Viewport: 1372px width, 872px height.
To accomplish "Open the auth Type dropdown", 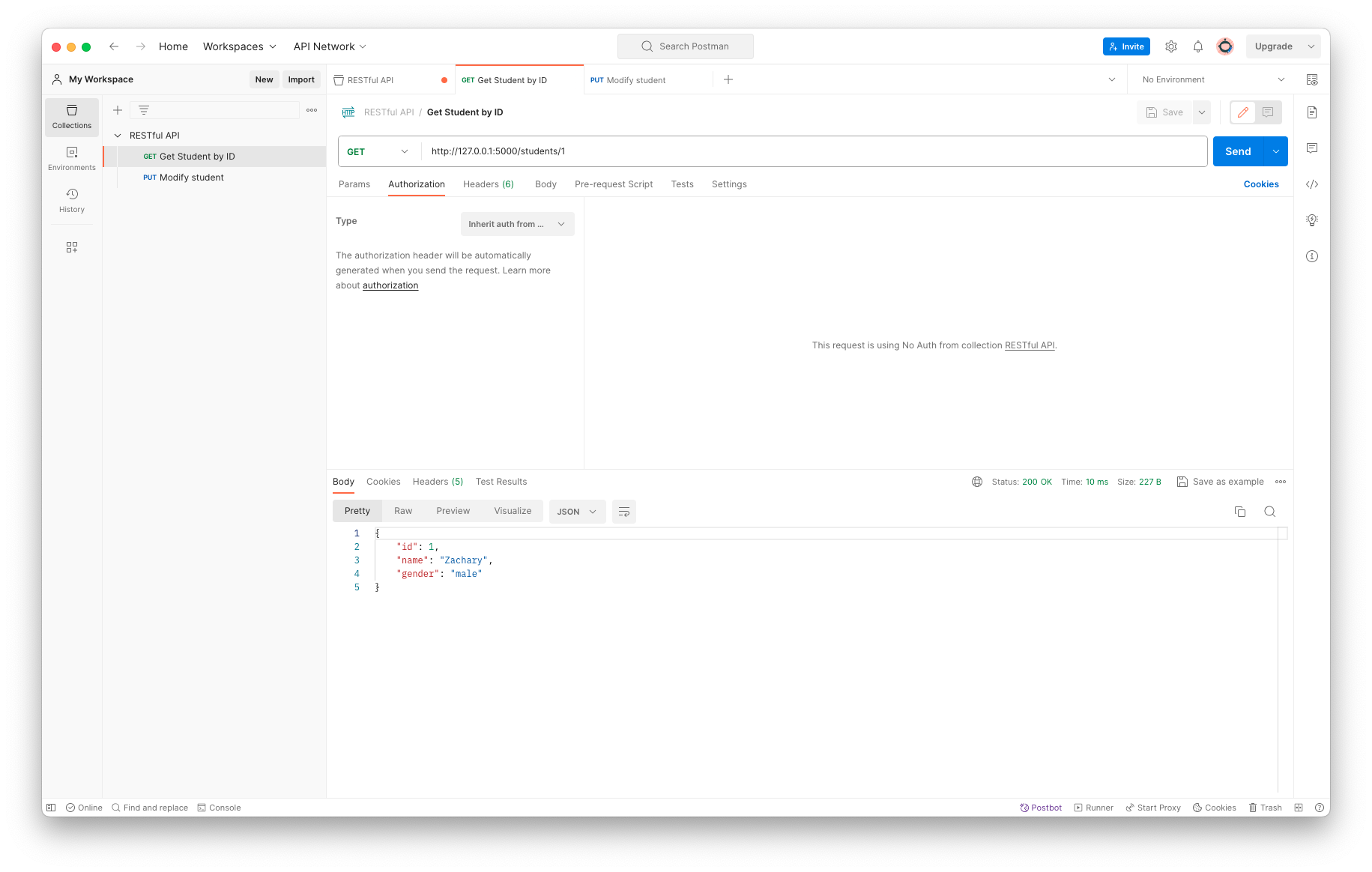I will coord(518,224).
